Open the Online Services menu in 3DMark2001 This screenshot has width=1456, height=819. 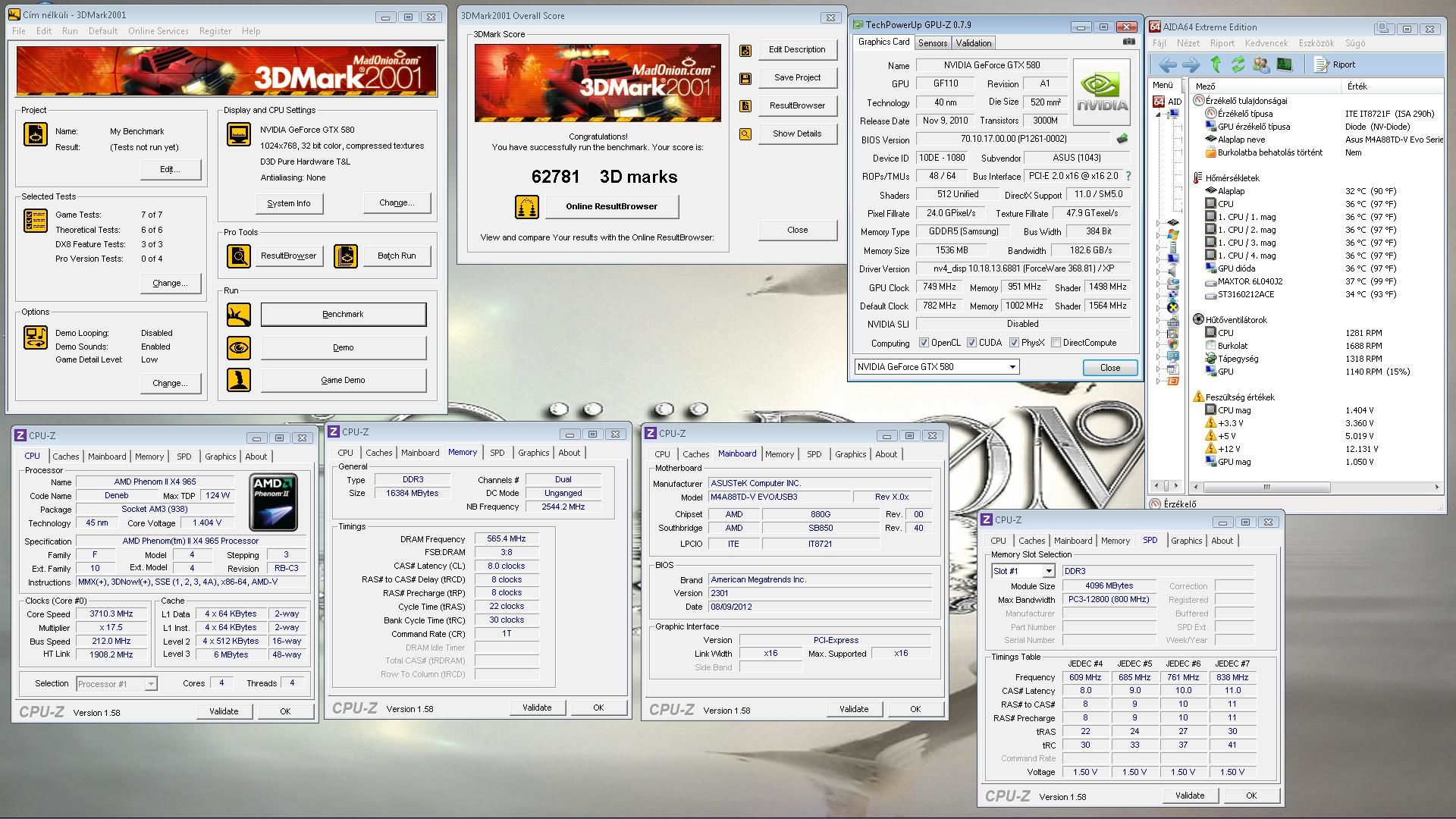click(x=158, y=31)
